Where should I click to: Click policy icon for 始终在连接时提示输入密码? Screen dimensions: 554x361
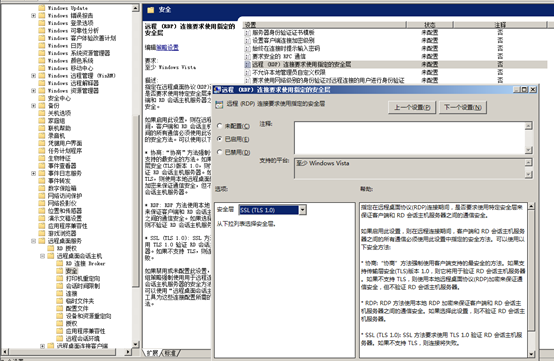[x=248, y=48]
